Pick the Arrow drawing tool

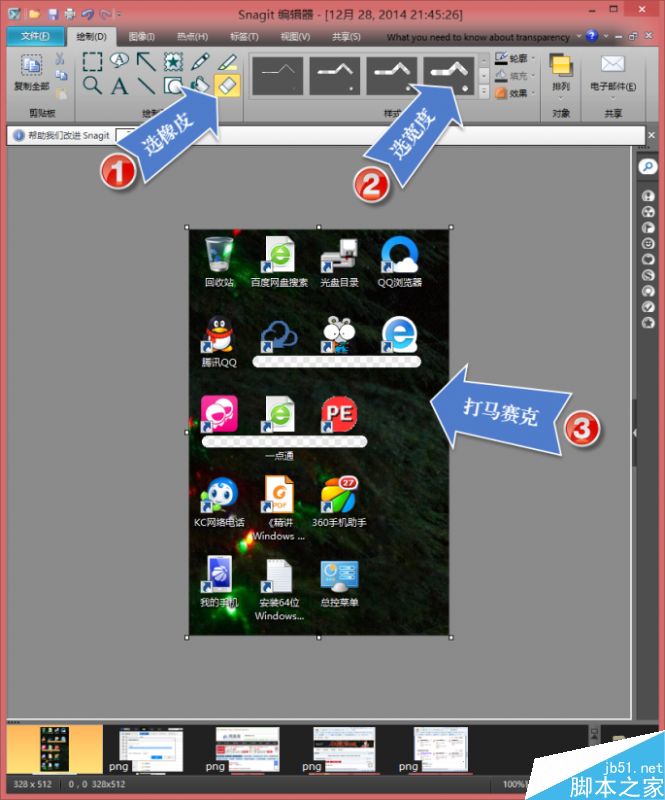(x=146, y=61)
